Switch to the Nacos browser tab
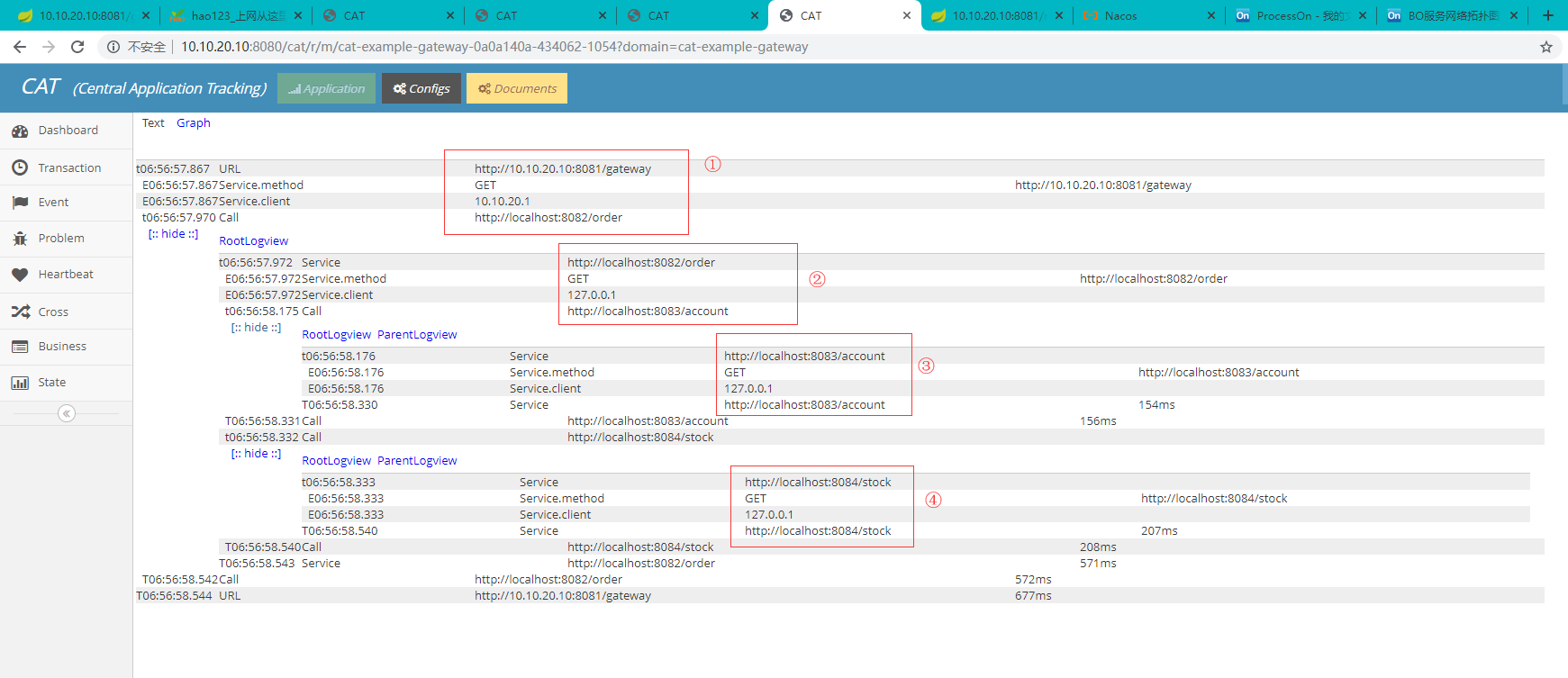1568x678 pixels. (x=1120, y=16)
